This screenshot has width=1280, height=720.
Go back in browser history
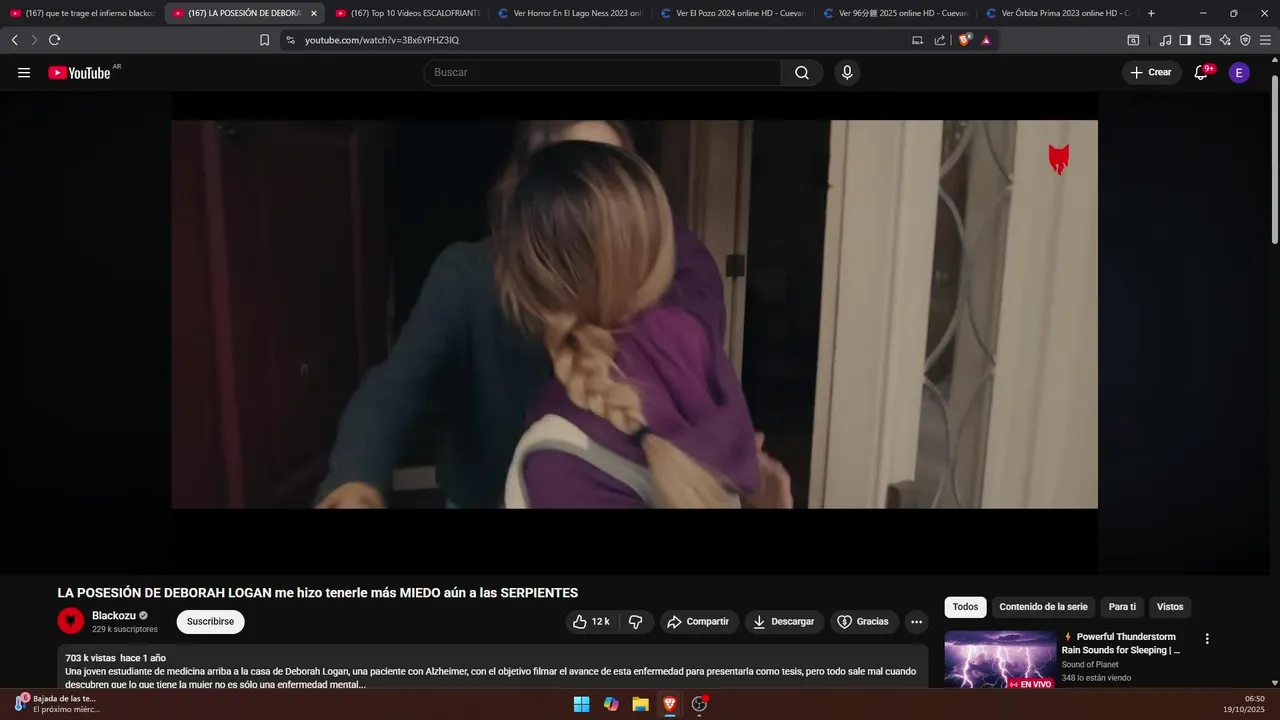tap(14, 40)
